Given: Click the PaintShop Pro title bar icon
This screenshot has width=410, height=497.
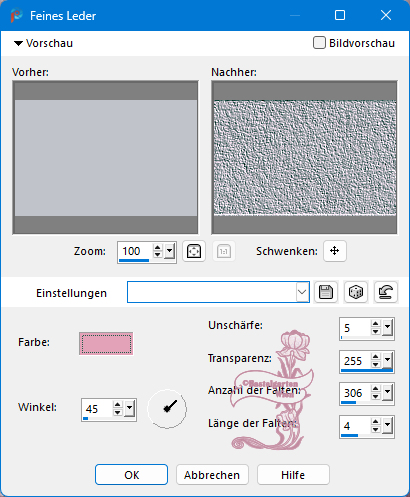Looking at the screenshot, I should click(16, 16).
